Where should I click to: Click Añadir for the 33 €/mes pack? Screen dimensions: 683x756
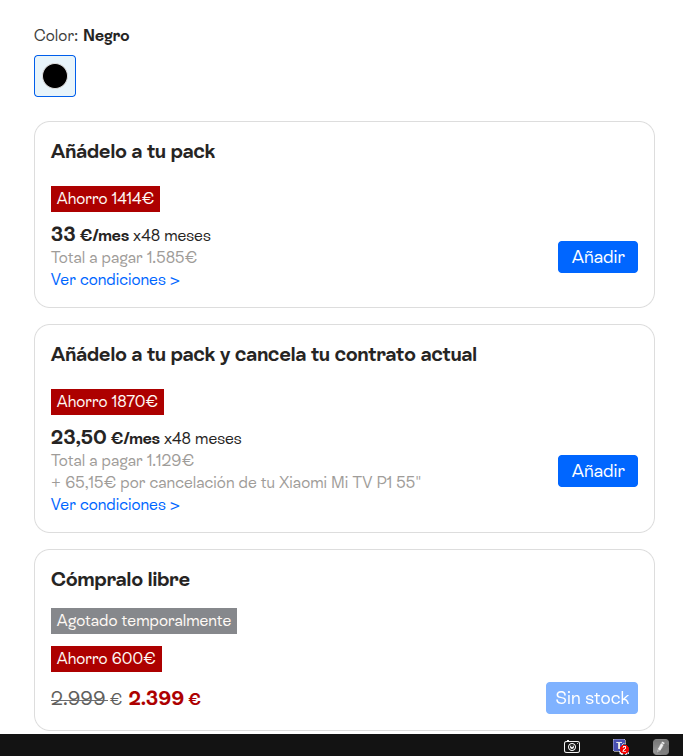click(x=598, y=257)
